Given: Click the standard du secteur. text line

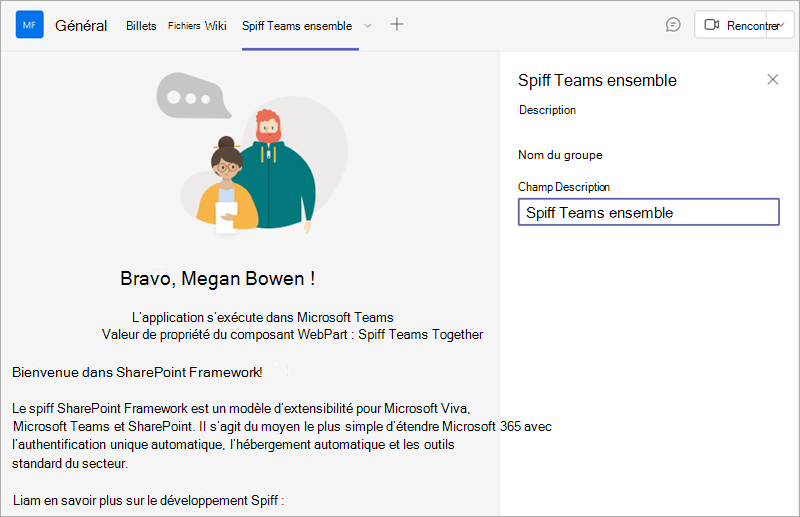Looking at the screenshot, I should (70, 463).
